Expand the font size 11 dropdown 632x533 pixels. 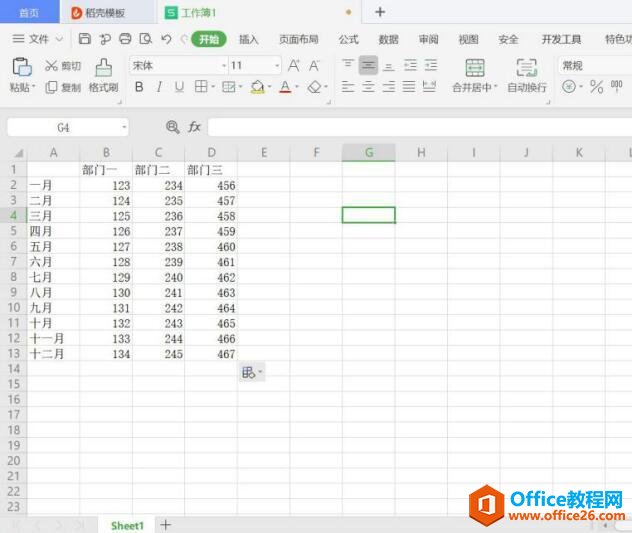pos(277,66)
